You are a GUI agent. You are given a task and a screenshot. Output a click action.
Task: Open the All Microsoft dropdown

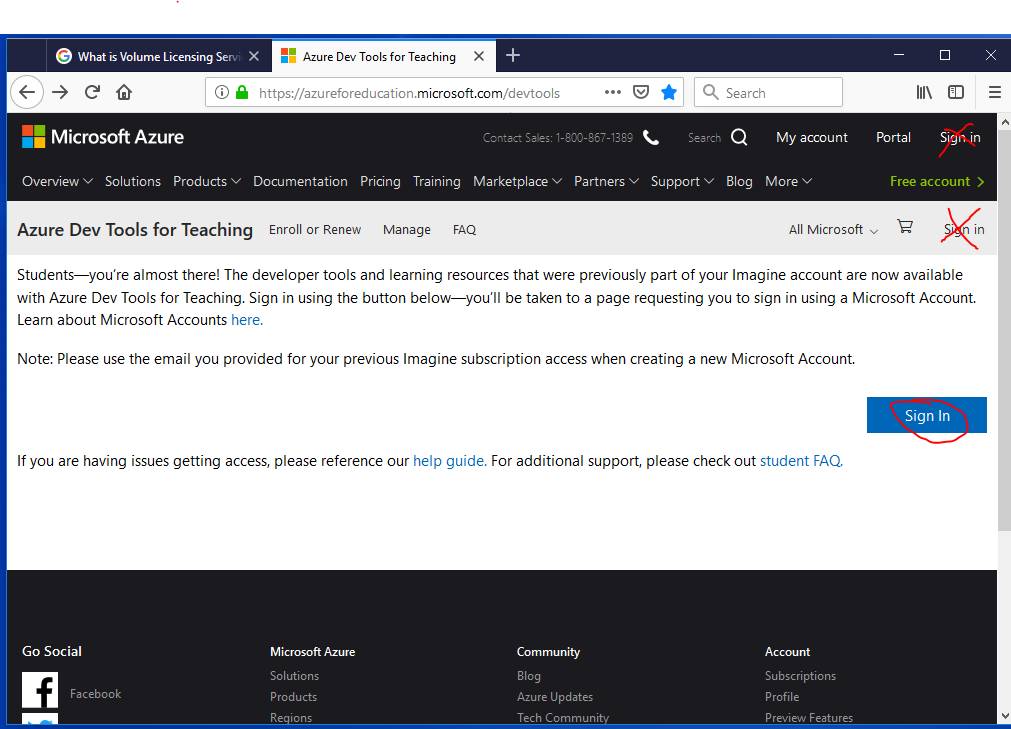[x=833, y=229]
